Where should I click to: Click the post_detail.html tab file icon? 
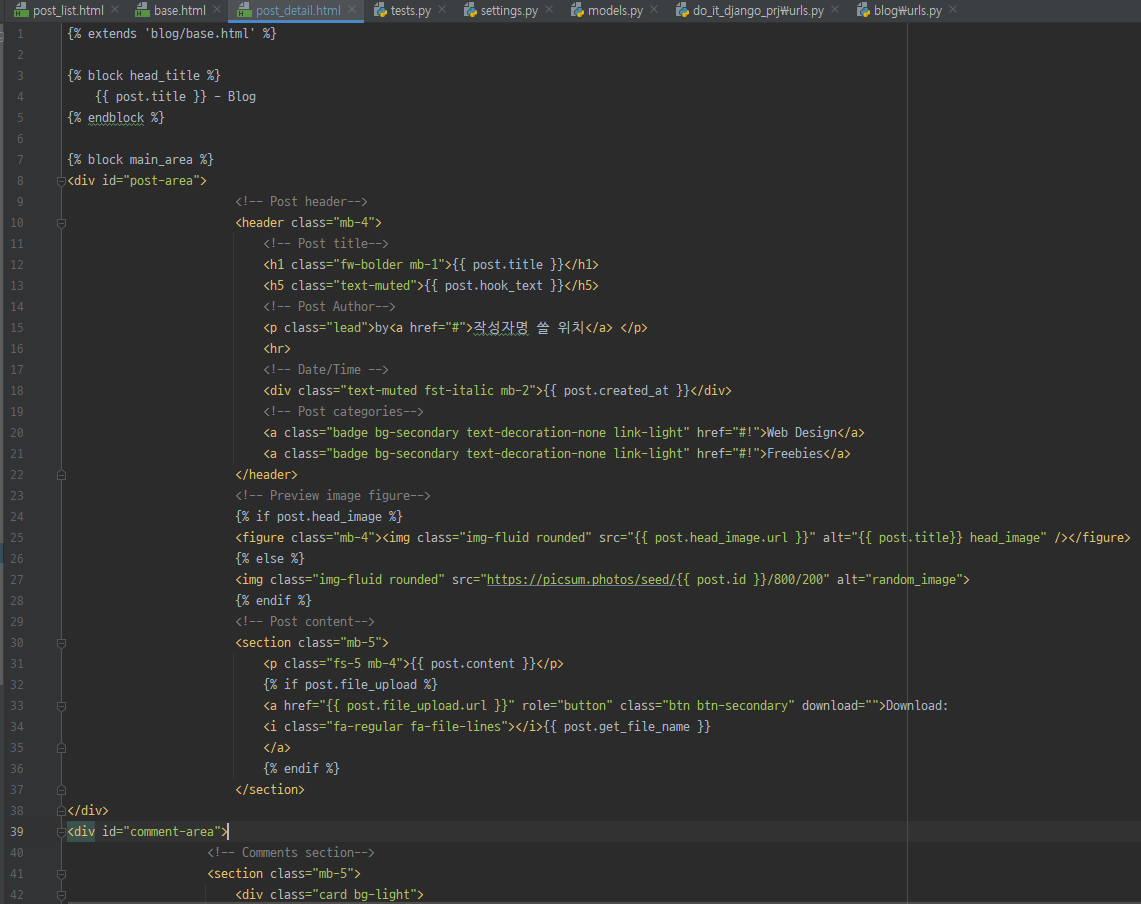tap(244, 10)
